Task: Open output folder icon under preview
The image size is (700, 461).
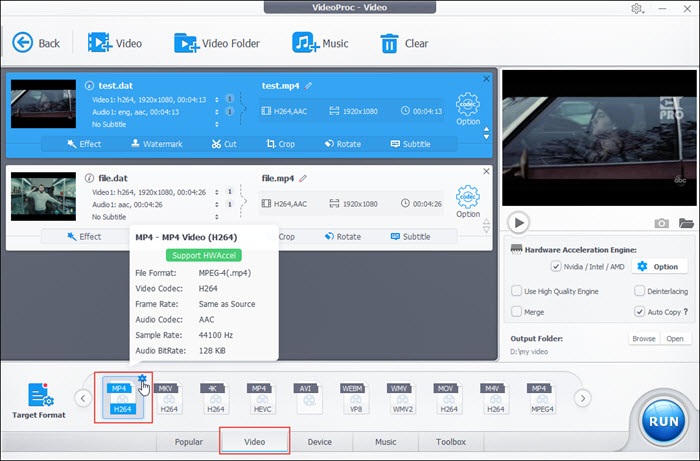Action: [686, 223]
